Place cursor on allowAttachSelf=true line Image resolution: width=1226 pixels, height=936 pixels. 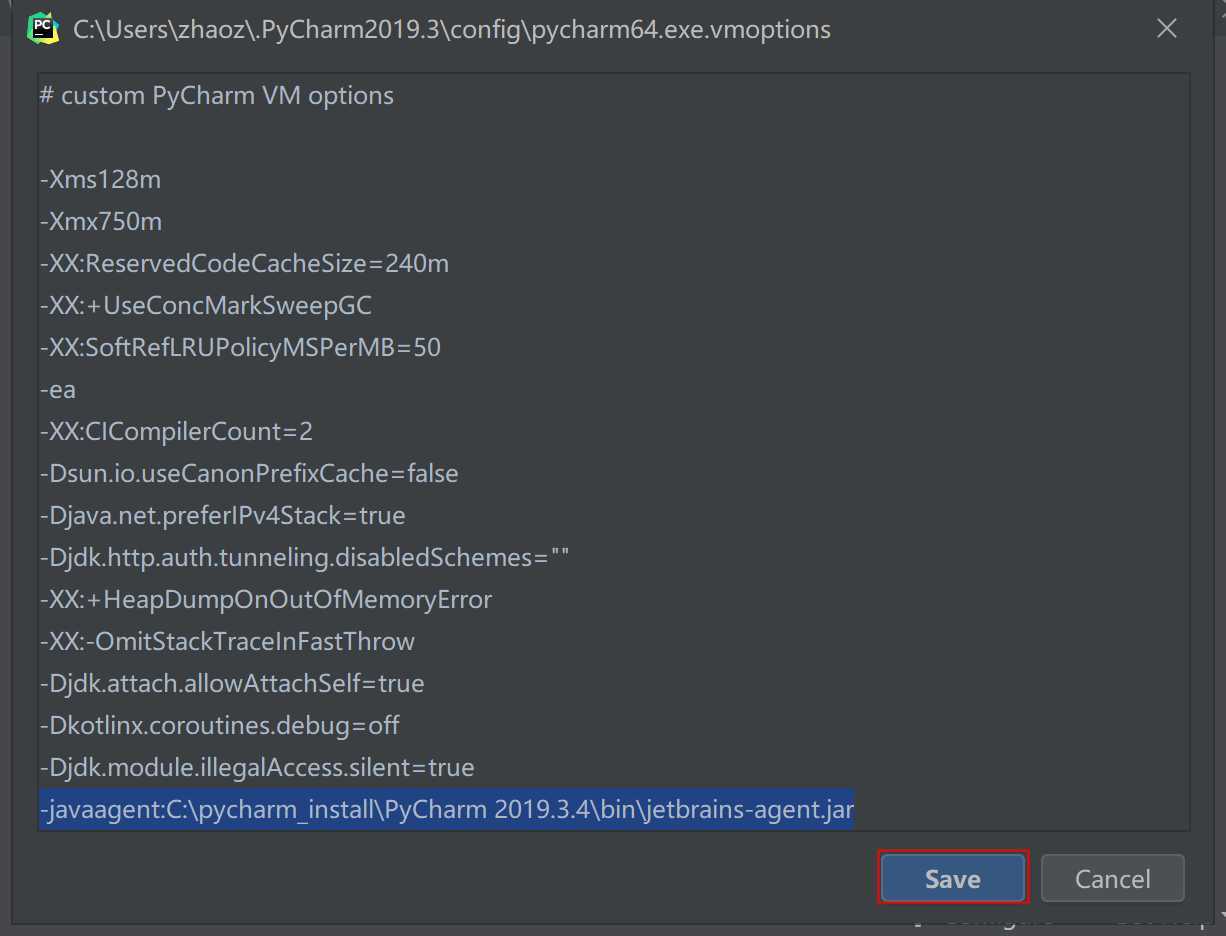(x=232, y=684)
